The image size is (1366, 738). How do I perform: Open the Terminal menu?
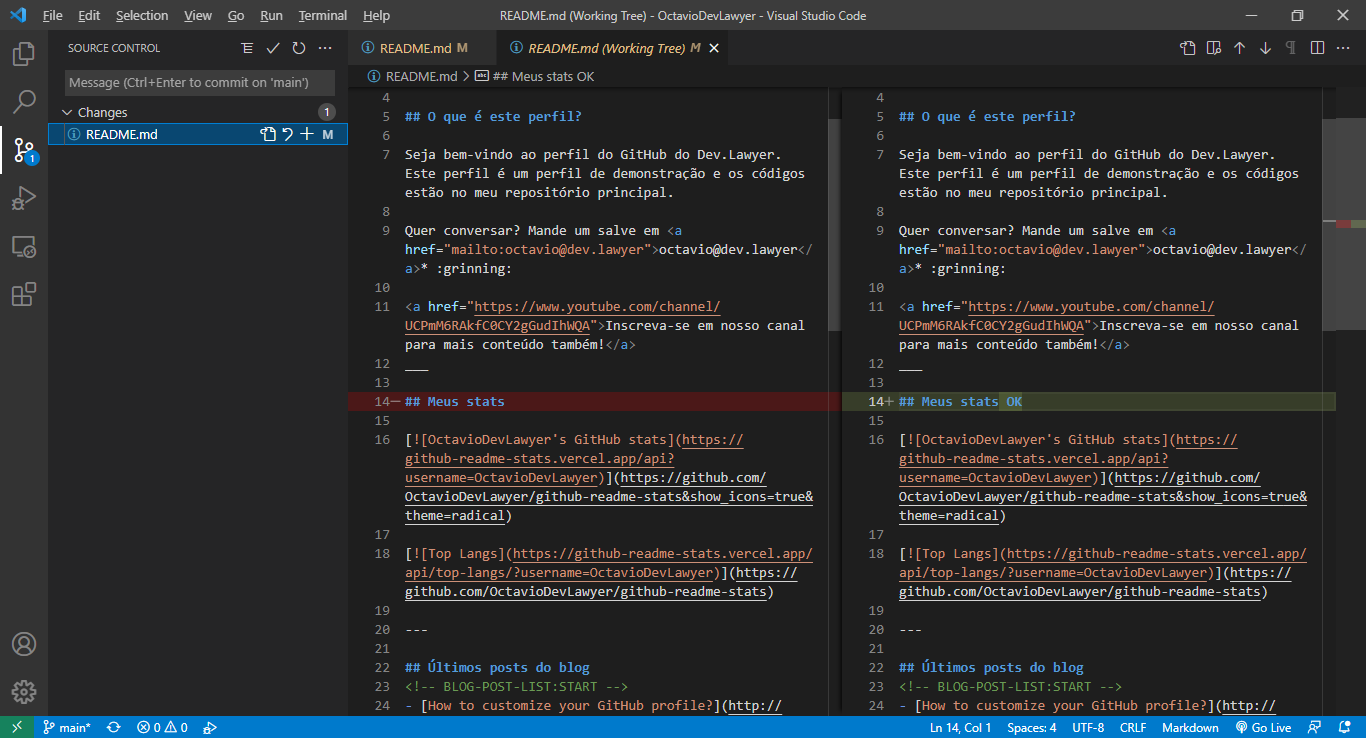tap(322, 15)
